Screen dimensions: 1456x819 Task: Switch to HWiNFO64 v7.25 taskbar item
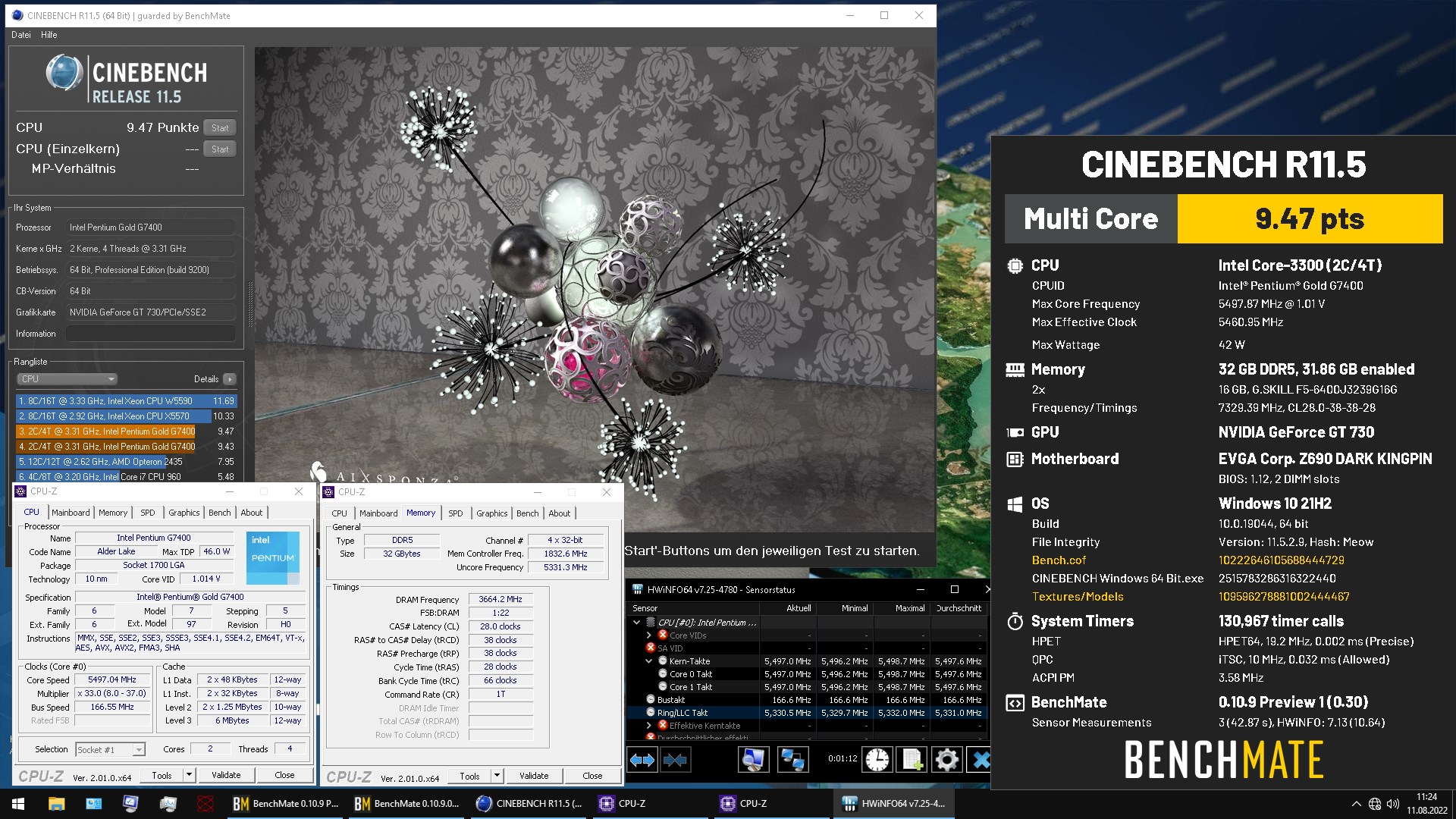894,804
